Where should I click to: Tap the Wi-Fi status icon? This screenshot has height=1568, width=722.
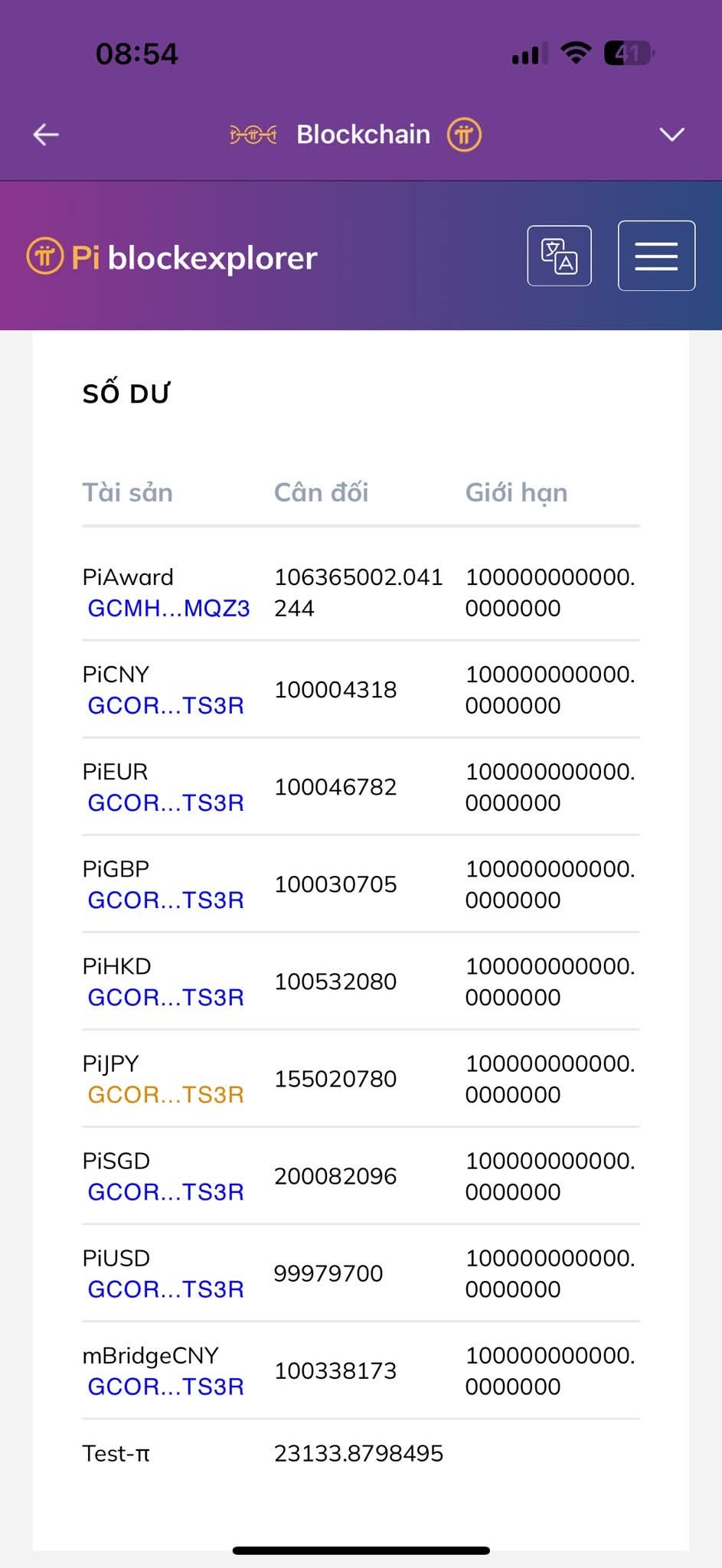[575, 53]
